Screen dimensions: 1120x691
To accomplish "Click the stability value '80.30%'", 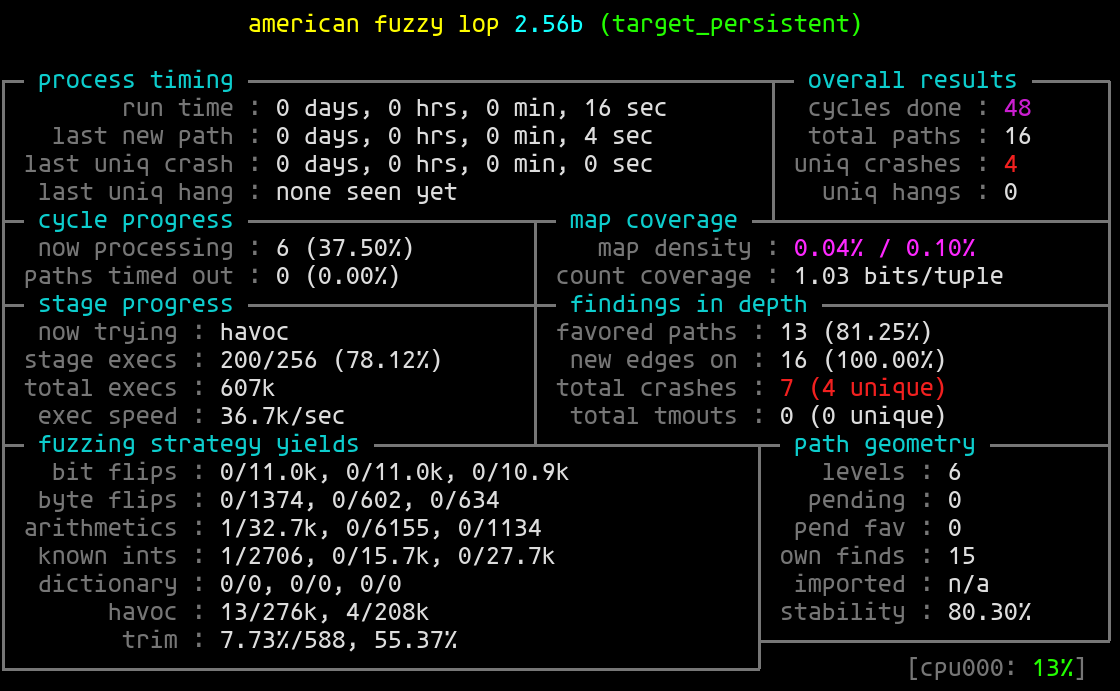I will (x=989, y=612).
